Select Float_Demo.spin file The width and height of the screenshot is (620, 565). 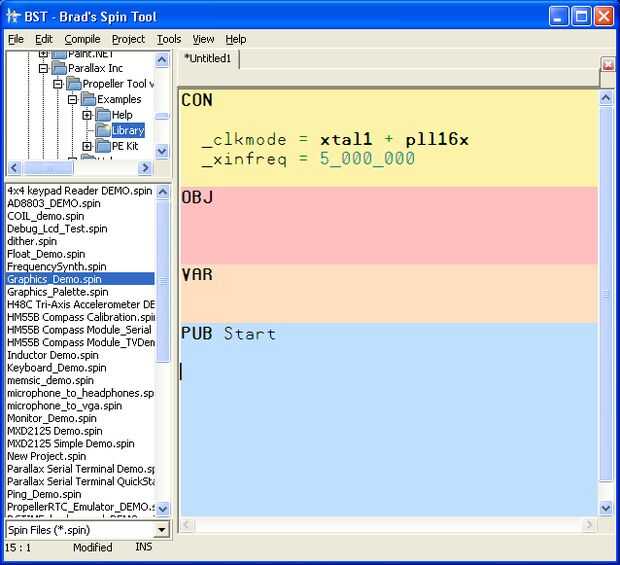(x=46, y=254)
